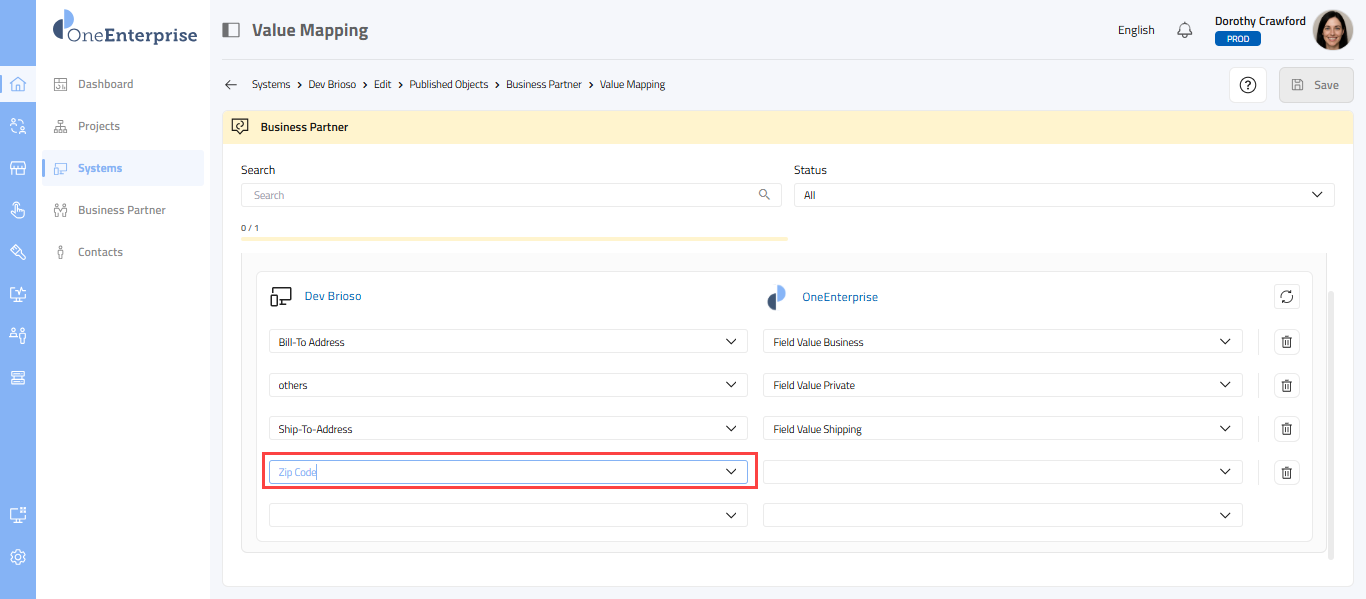
Task: Open the Field Value Business dropdown
Action: pyautogui.click(x=1002, y=342)
